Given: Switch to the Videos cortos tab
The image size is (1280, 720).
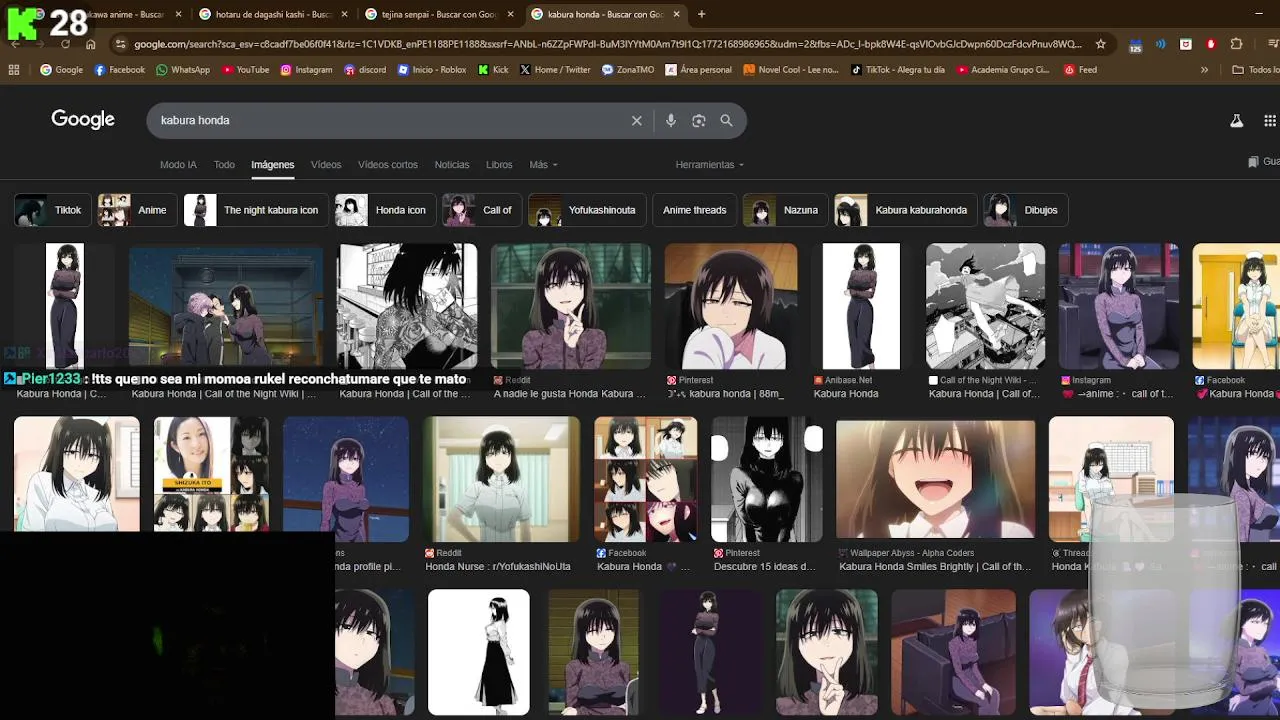Looking at the screenshot, I should (x=388, y=165).
